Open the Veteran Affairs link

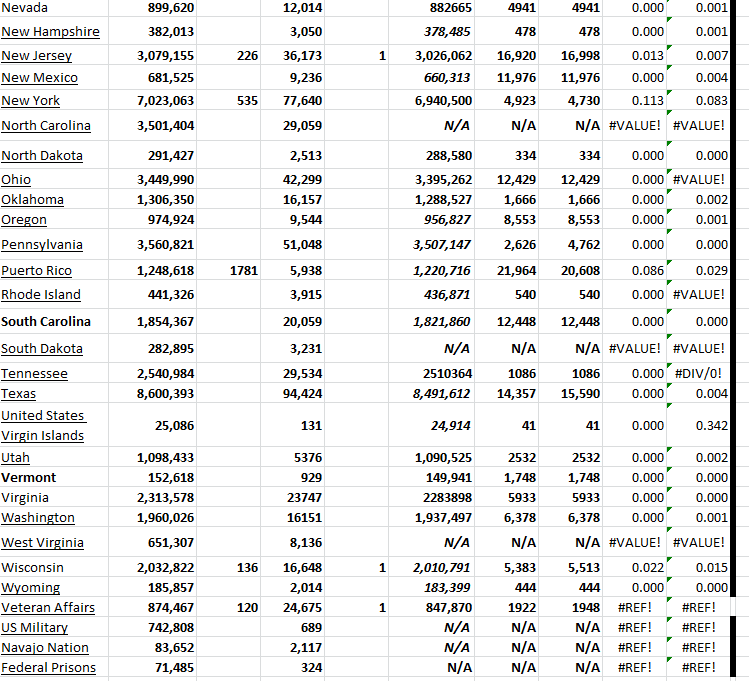[48, 608]
